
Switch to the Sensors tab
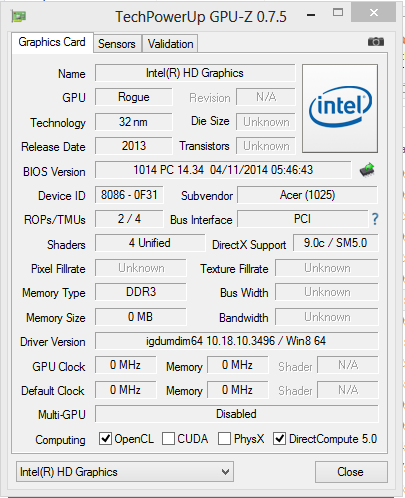117,44
